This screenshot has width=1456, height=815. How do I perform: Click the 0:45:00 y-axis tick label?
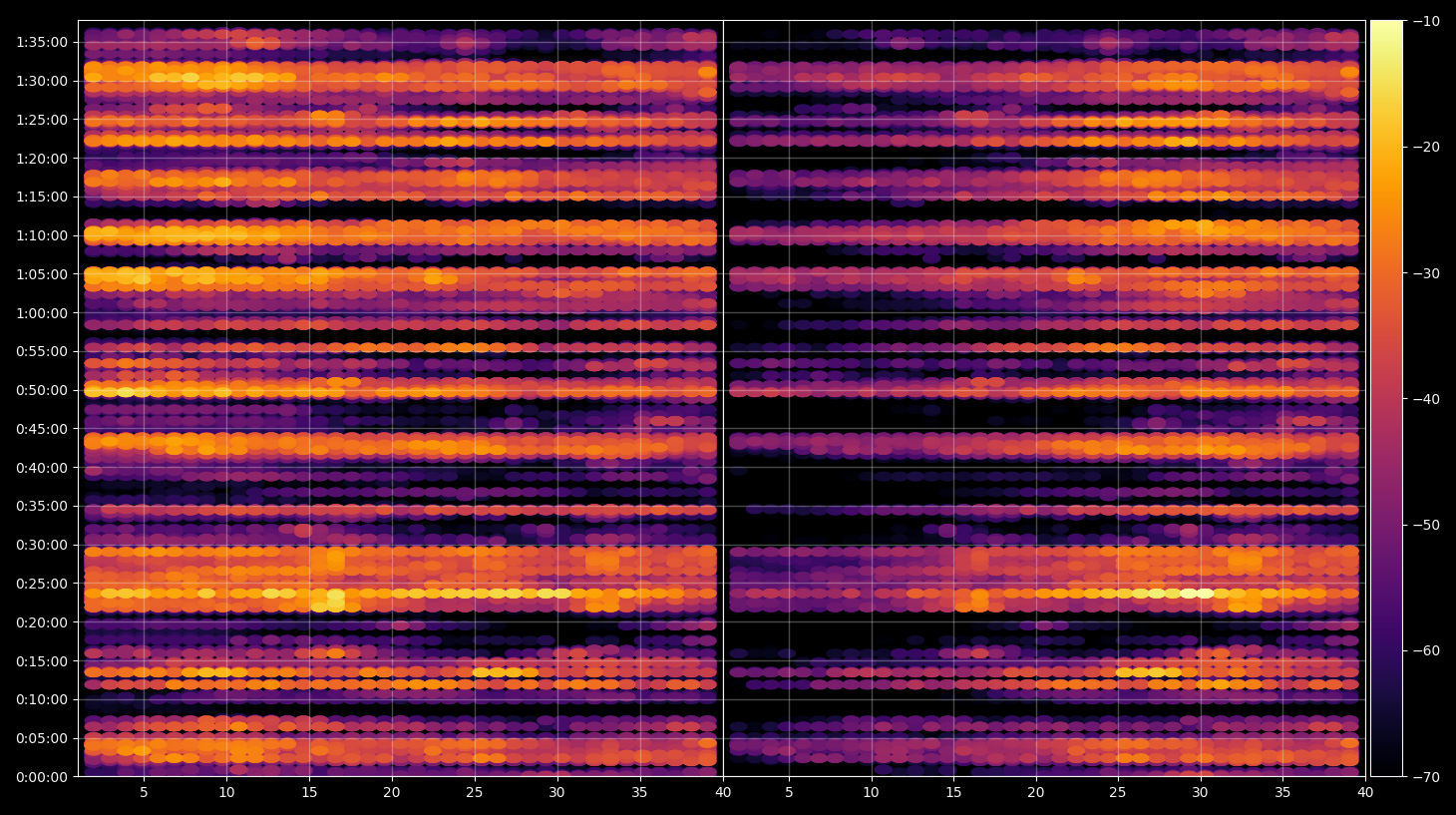click(42, 429)
